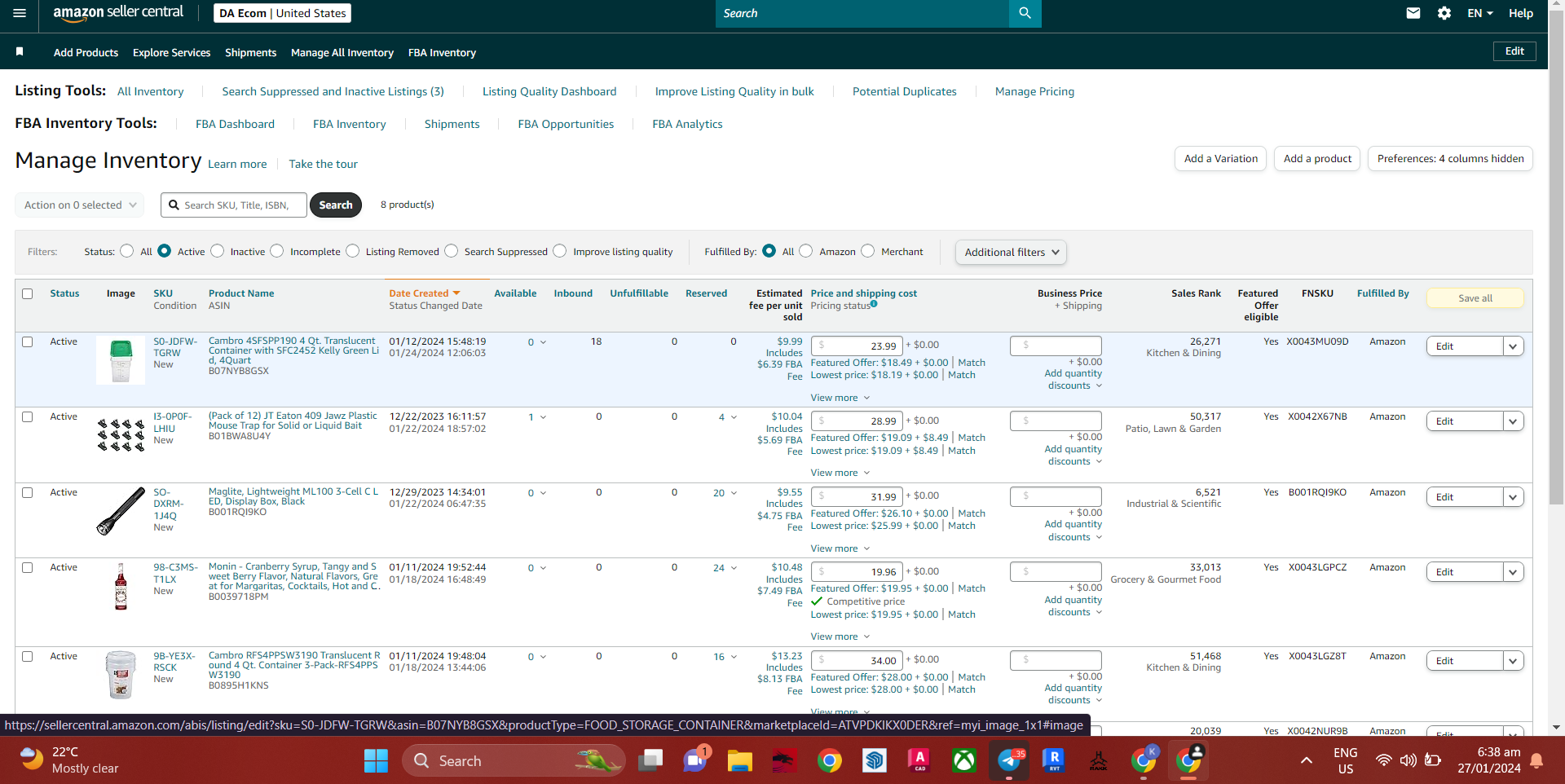Open the Wi-Fi network tray icon

coord(1383,760)
